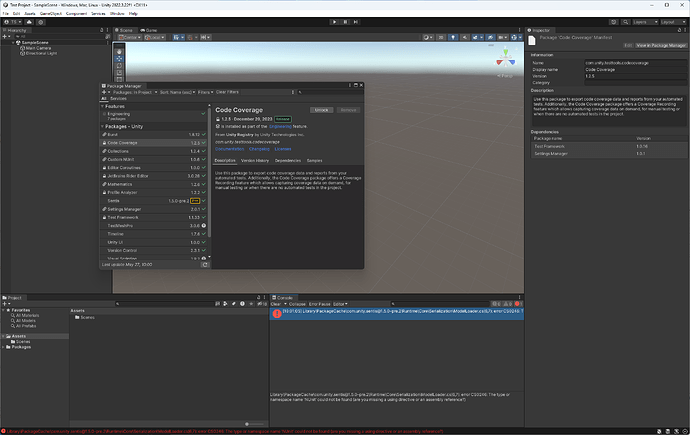The height and width of the screenshot is (435, 690).
Task: Select the Rotate tool in Scene
Action: [x=119, y=66]
